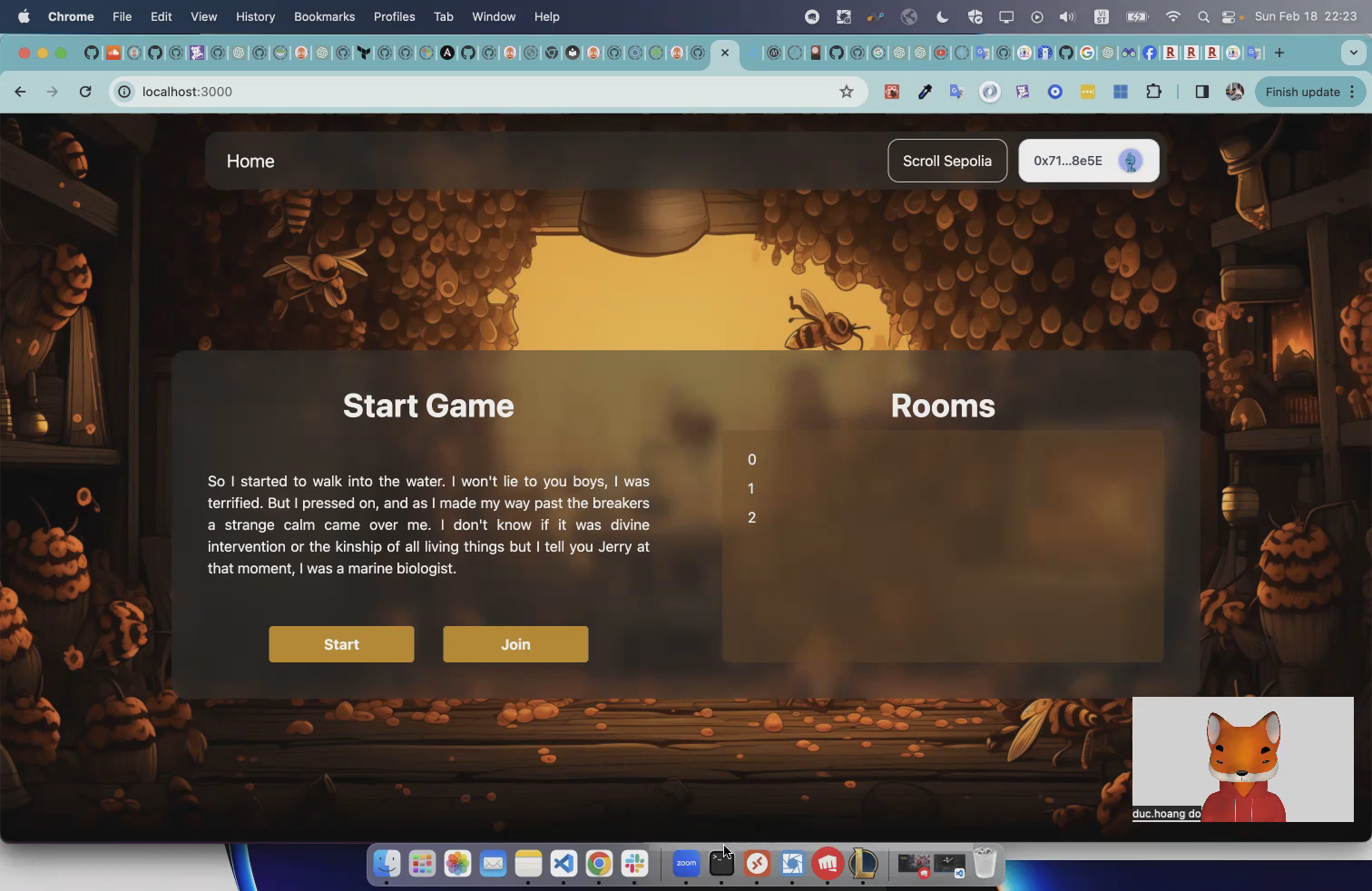Open the Apple menu
Image resolution: width=1372 pixels, height=891 pixels.
24,16
